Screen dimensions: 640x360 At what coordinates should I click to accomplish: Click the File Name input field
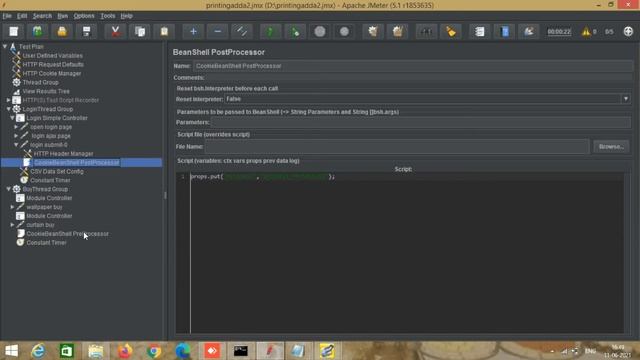point(397,147)
